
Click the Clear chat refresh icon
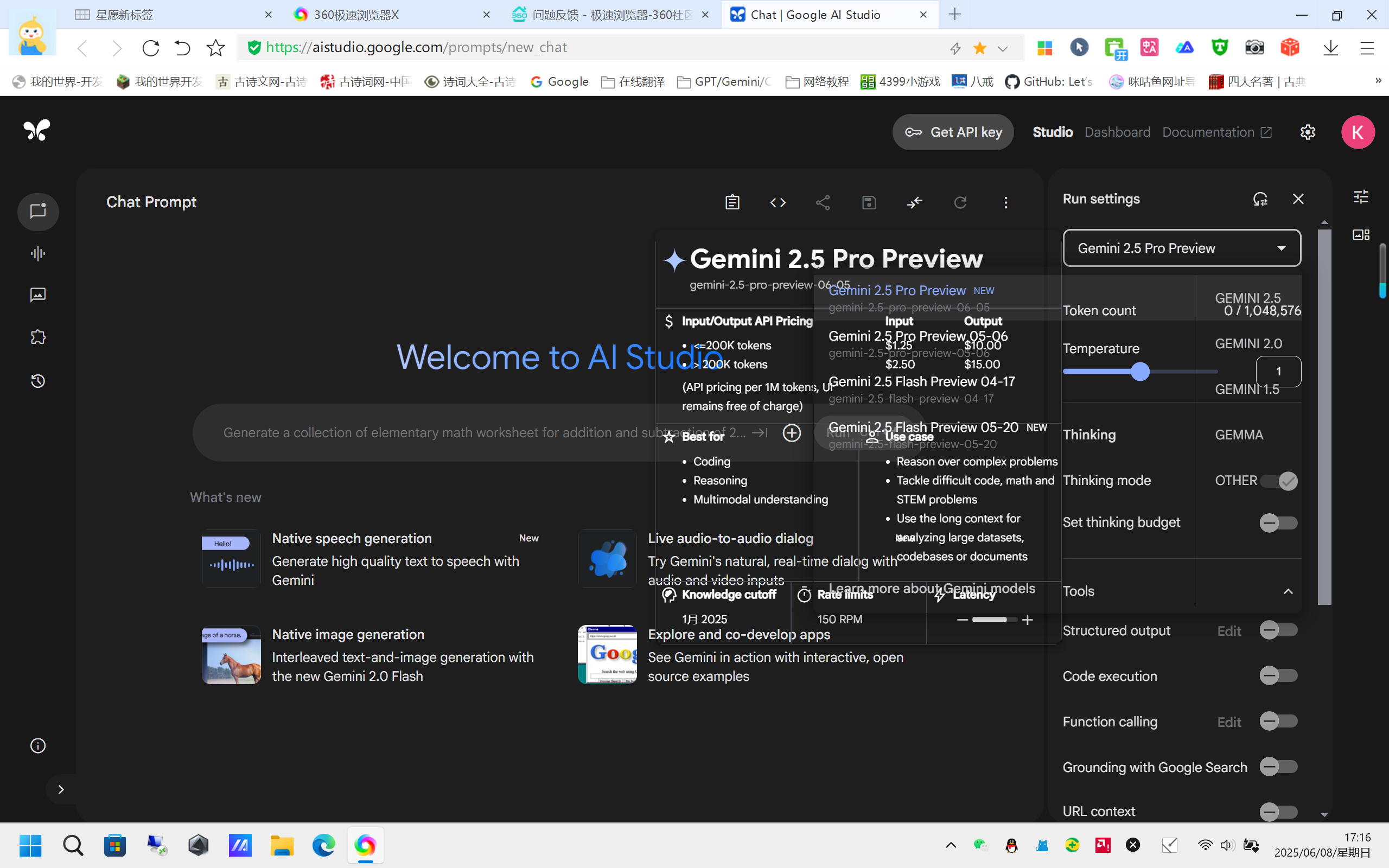[960, 202]
